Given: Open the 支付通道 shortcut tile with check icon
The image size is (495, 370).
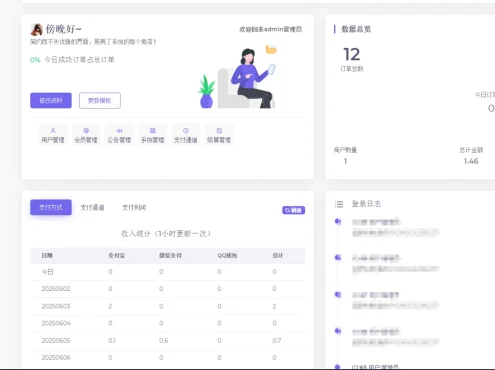Looking at the screenshot, I should pos(186,135).
